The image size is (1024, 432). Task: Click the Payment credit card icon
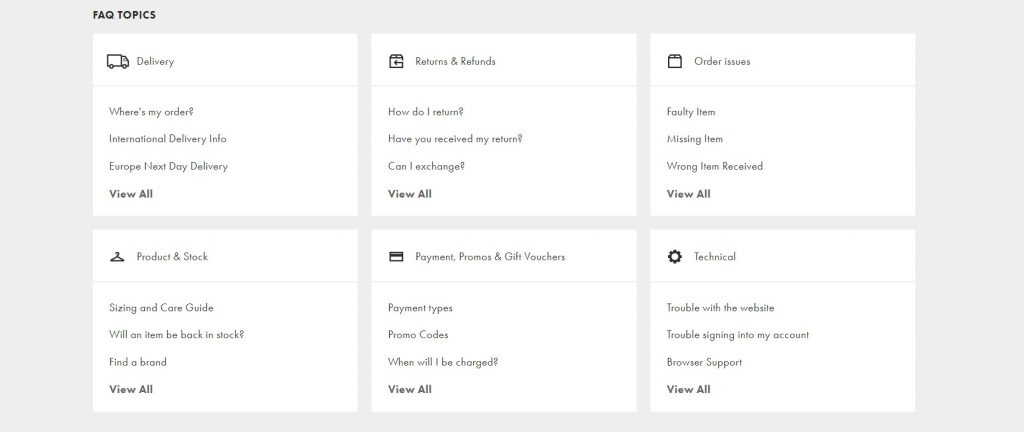(396, 257)
